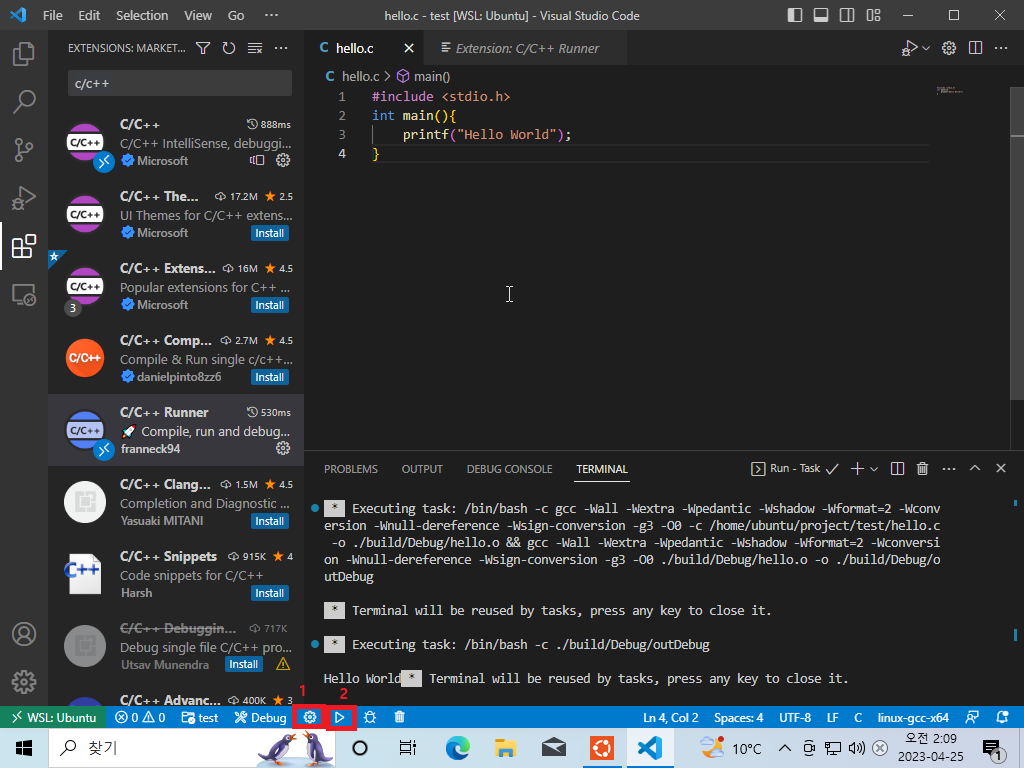
Task: Open editor settings gear in title area
Action: 949,48
